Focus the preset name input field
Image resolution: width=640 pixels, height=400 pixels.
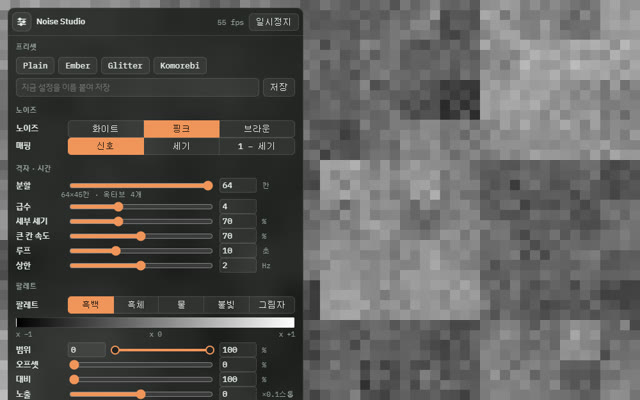pos(138,87)
